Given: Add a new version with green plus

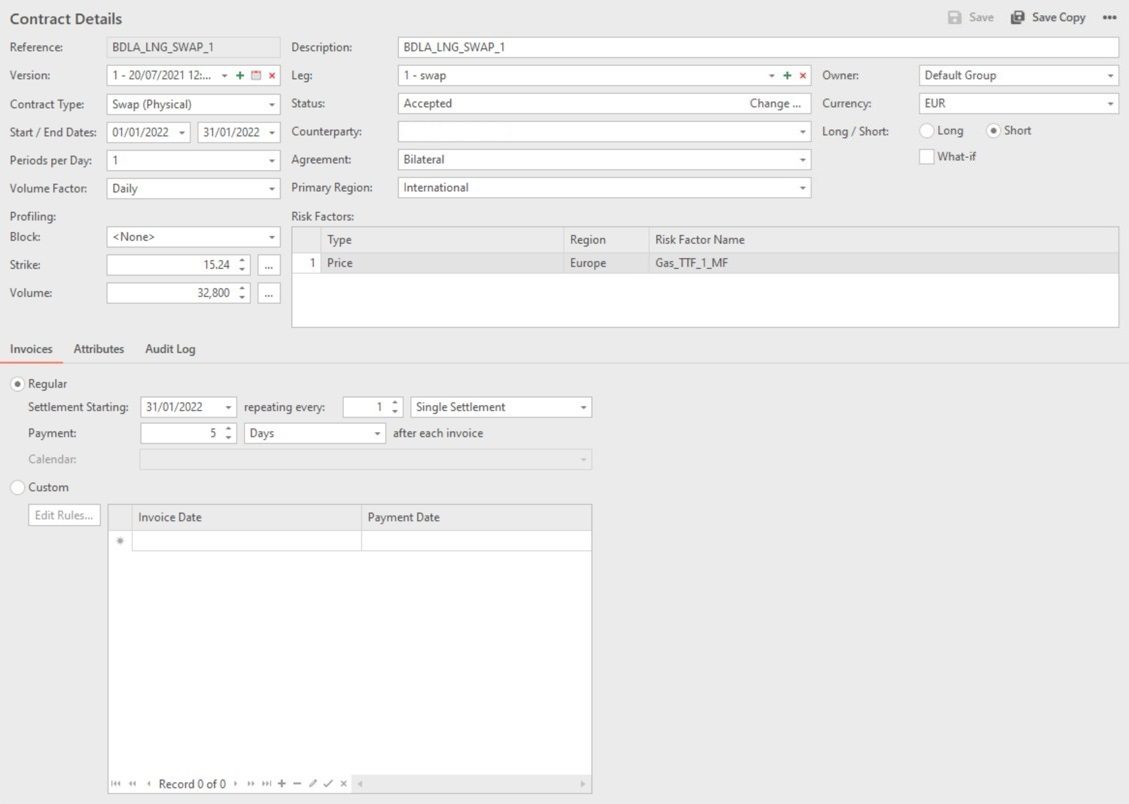Looking at the screenshot, I should tap(240, 76).
